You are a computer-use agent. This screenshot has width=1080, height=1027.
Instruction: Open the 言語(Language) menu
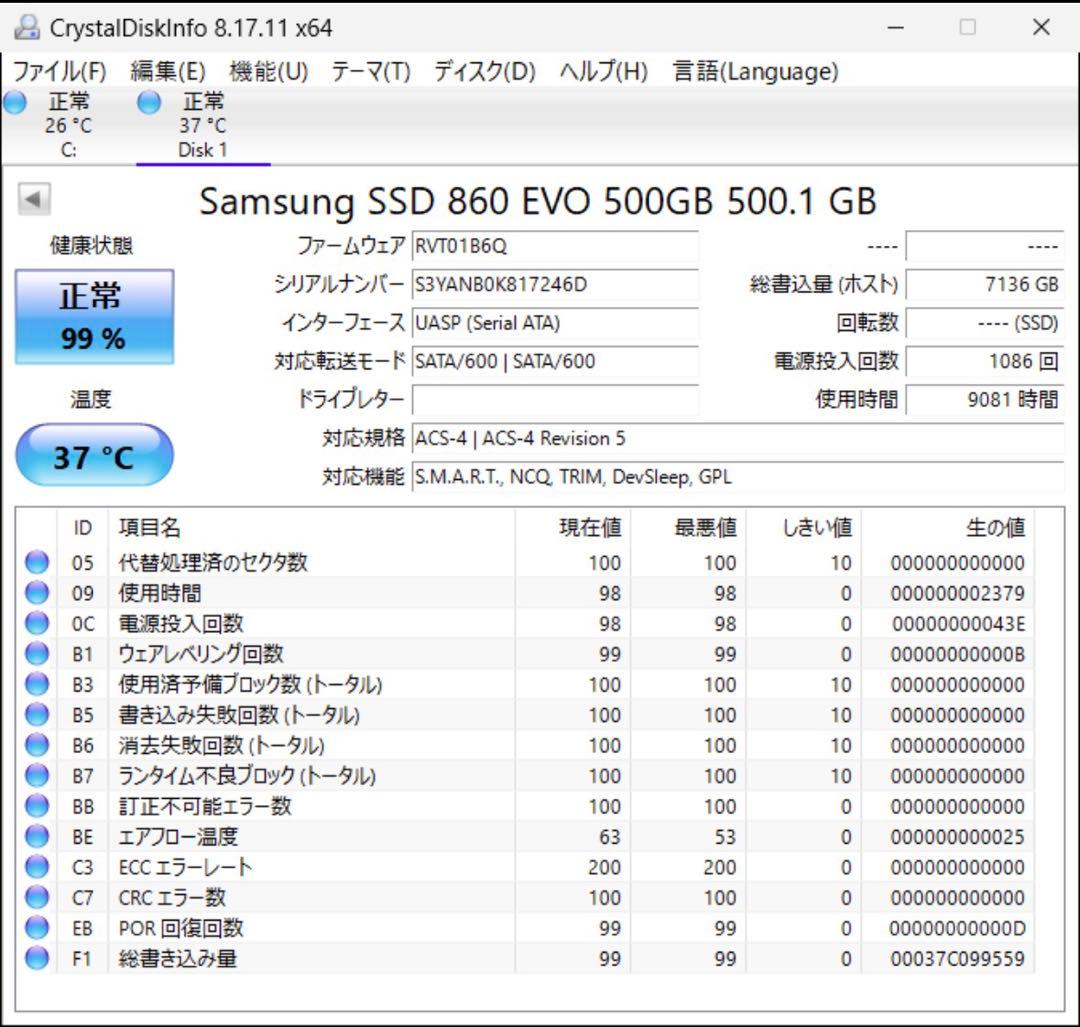coord(756,71)
